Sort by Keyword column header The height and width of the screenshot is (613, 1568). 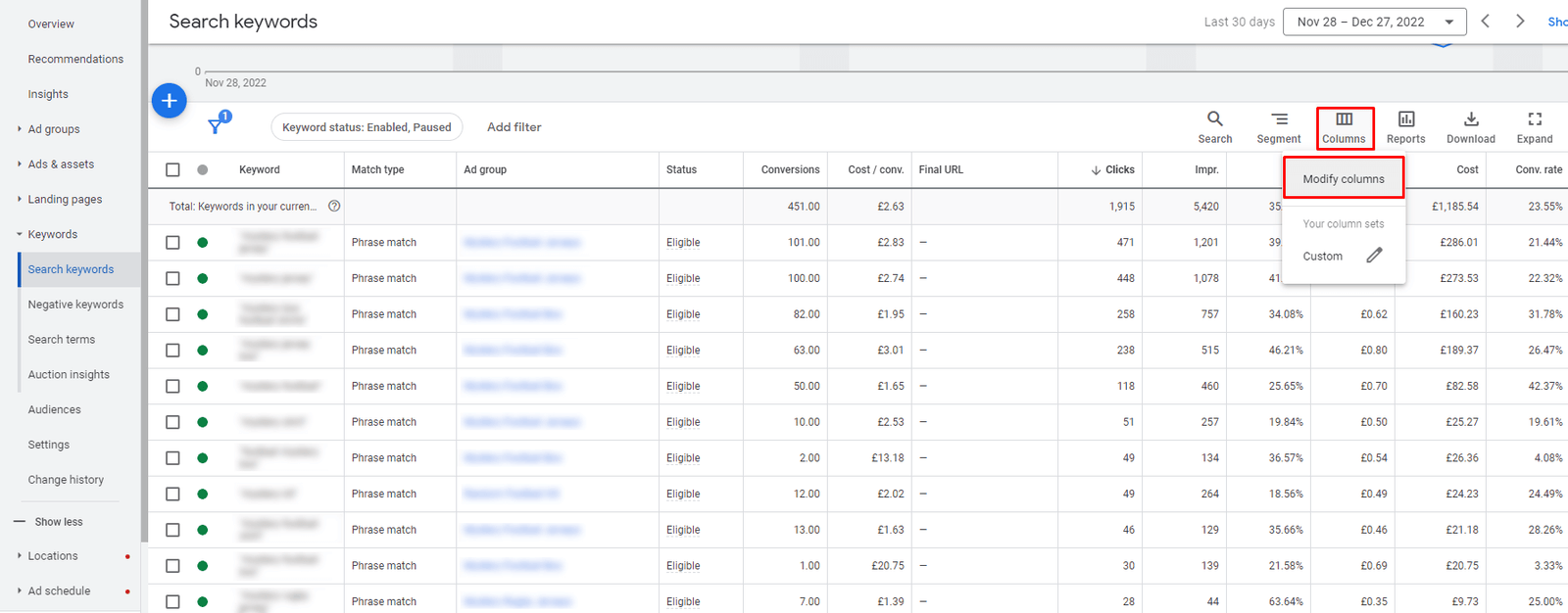click(259, 170)
